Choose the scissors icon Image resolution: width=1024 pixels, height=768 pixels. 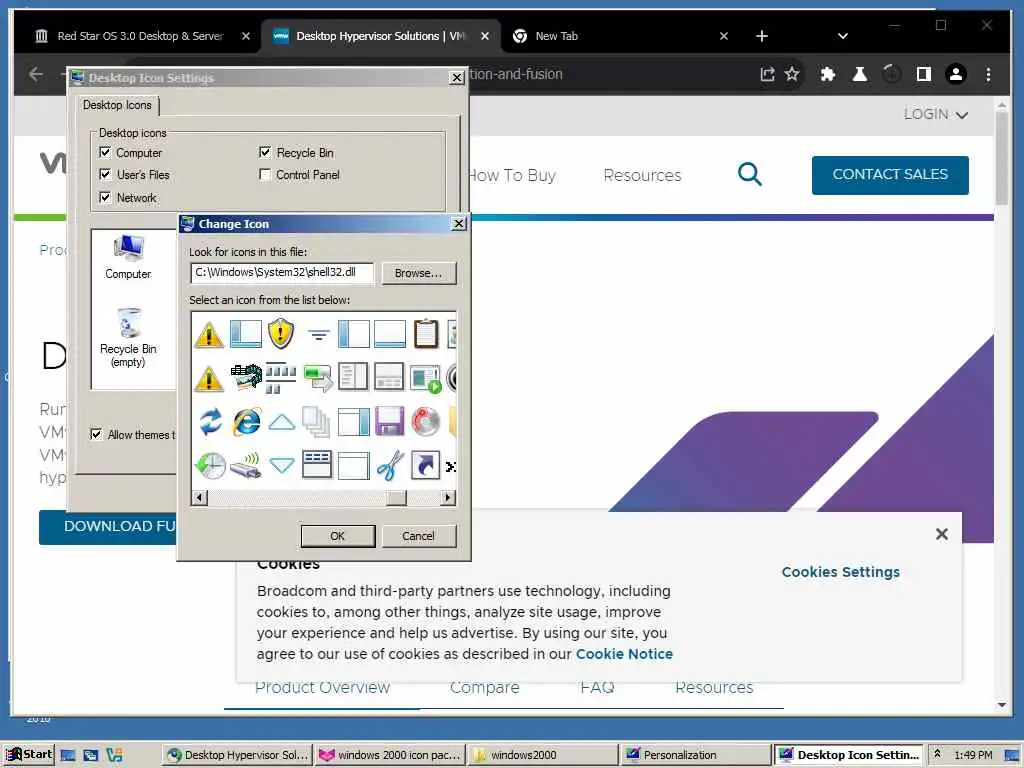pos(390,465)
